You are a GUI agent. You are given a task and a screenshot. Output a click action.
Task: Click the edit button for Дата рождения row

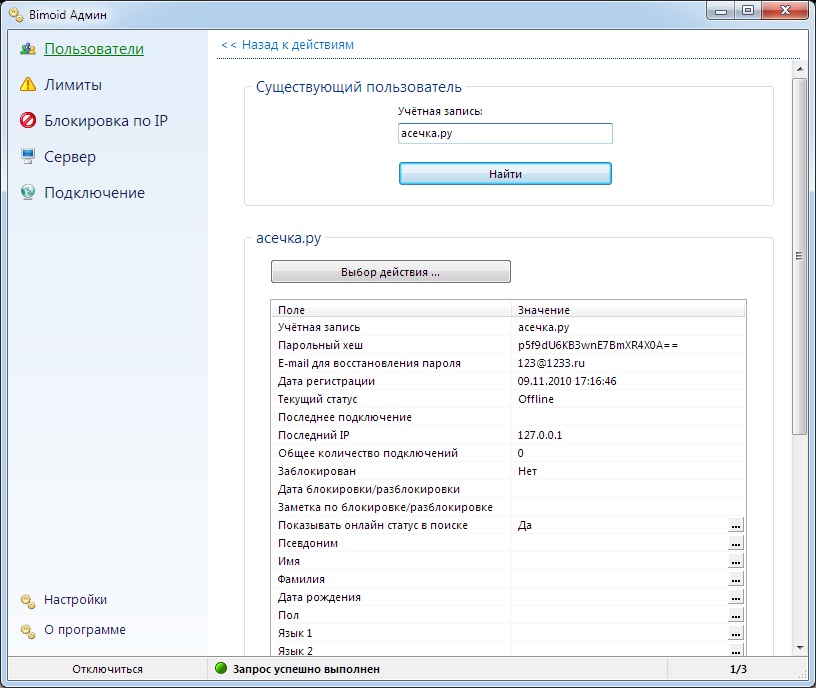pyautogui.click(x=735, y=597)
